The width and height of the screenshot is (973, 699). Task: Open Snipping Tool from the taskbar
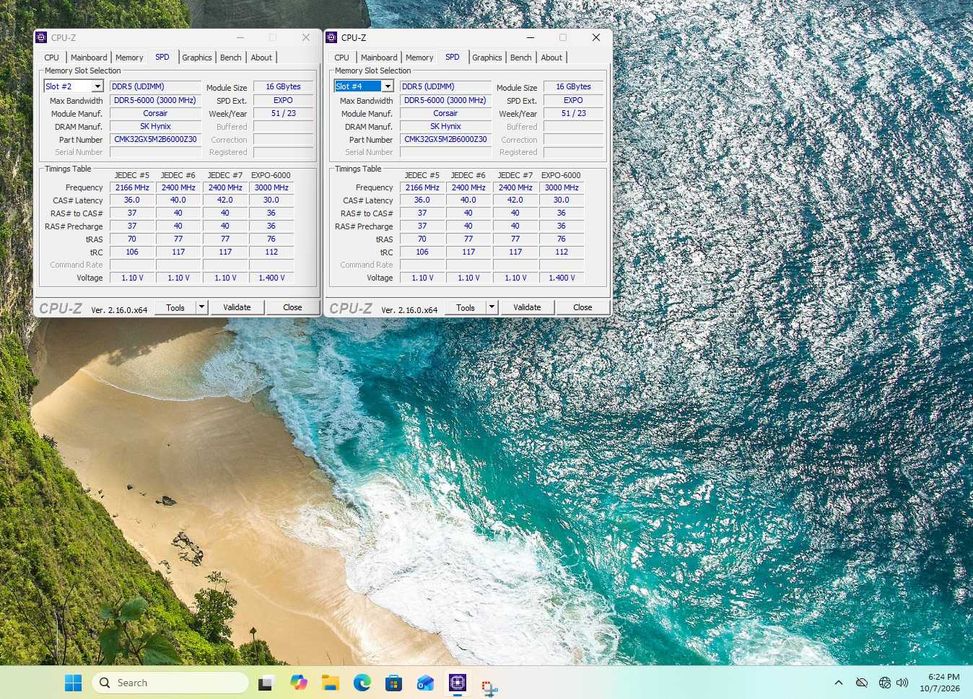point(490,687)
